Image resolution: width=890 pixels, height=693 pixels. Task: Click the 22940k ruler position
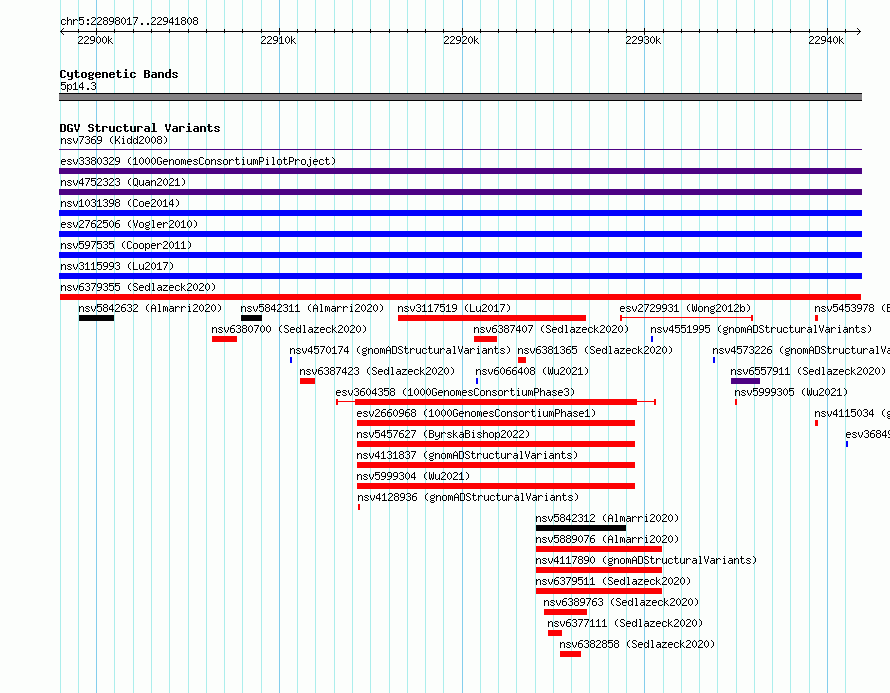826,40
